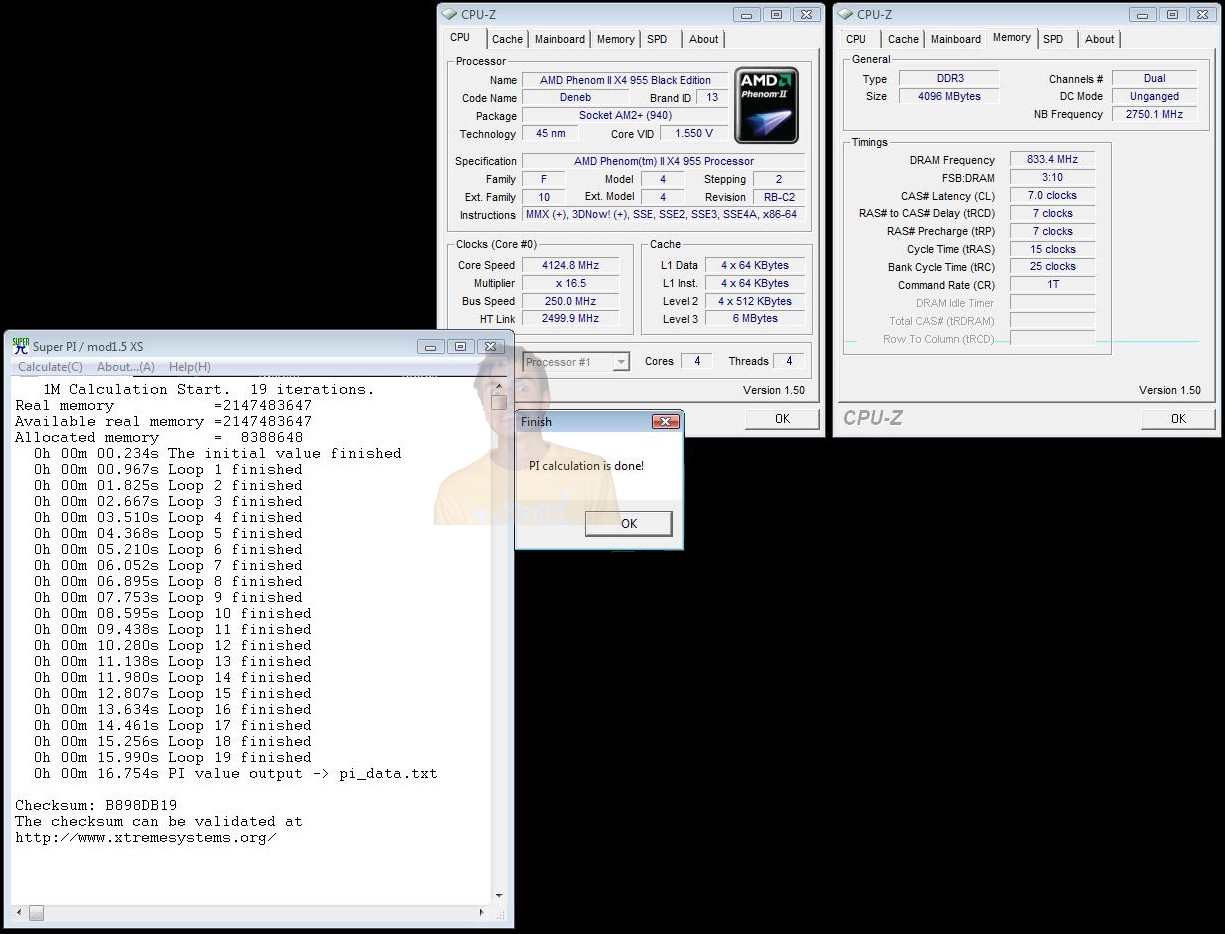Click the Multiplier x 16.5 field

[x=570, y=283]
